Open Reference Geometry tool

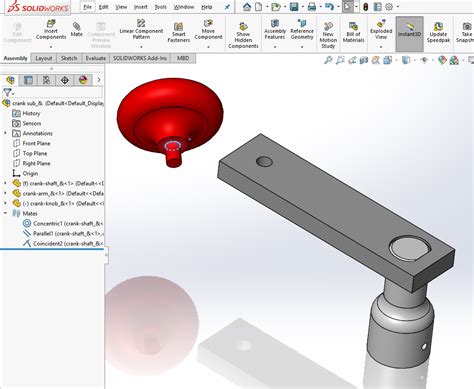(x=302, y=29)
